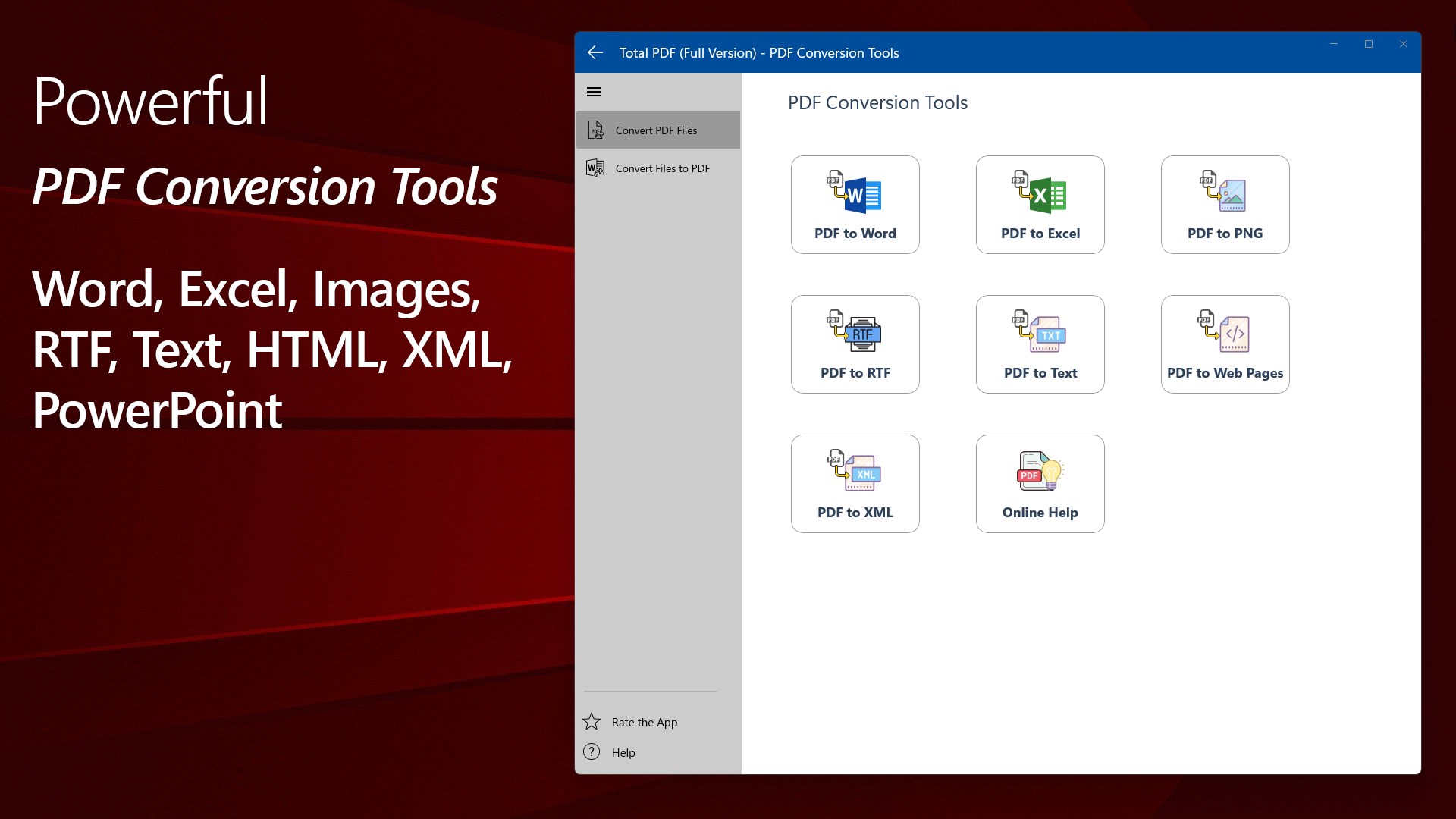Click the back arrow in title bar
The height and width of the screenshot is (819, 1456).
595,52
